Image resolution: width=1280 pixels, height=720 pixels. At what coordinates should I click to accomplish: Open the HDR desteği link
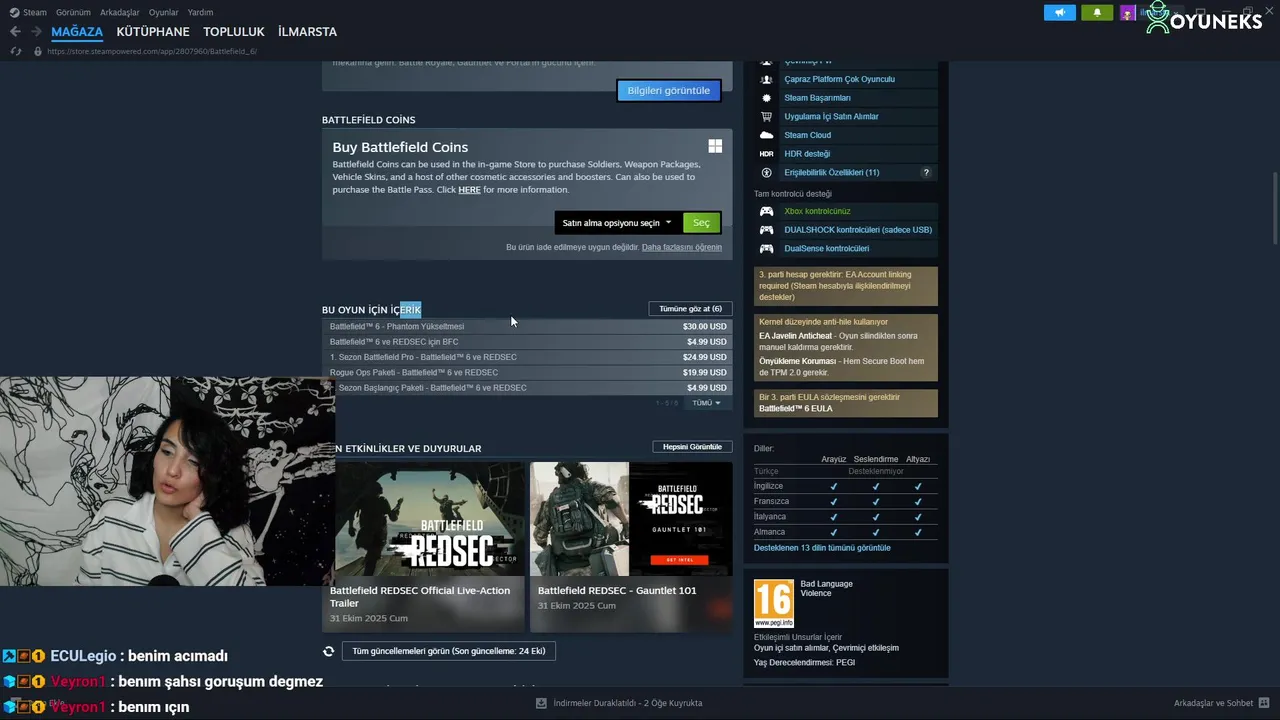click(x=807, y=154)
